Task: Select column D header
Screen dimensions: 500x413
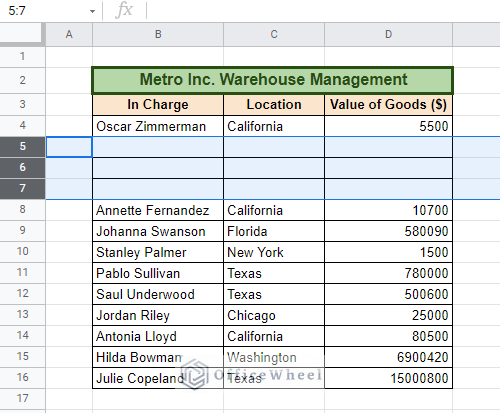Action: coord(388,34)
